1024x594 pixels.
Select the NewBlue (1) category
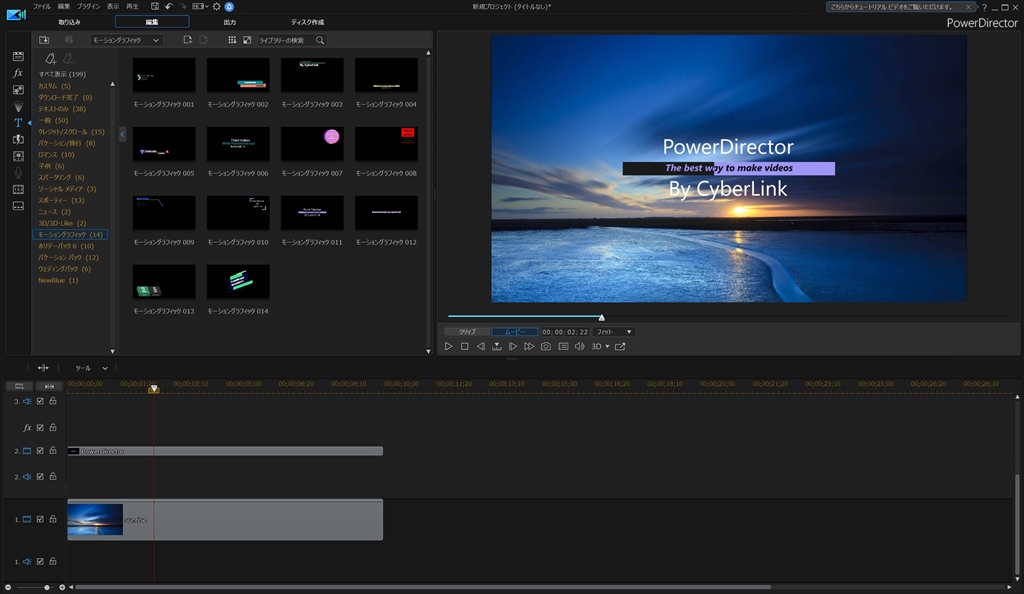pyautogui.click(x=58, y=281)
